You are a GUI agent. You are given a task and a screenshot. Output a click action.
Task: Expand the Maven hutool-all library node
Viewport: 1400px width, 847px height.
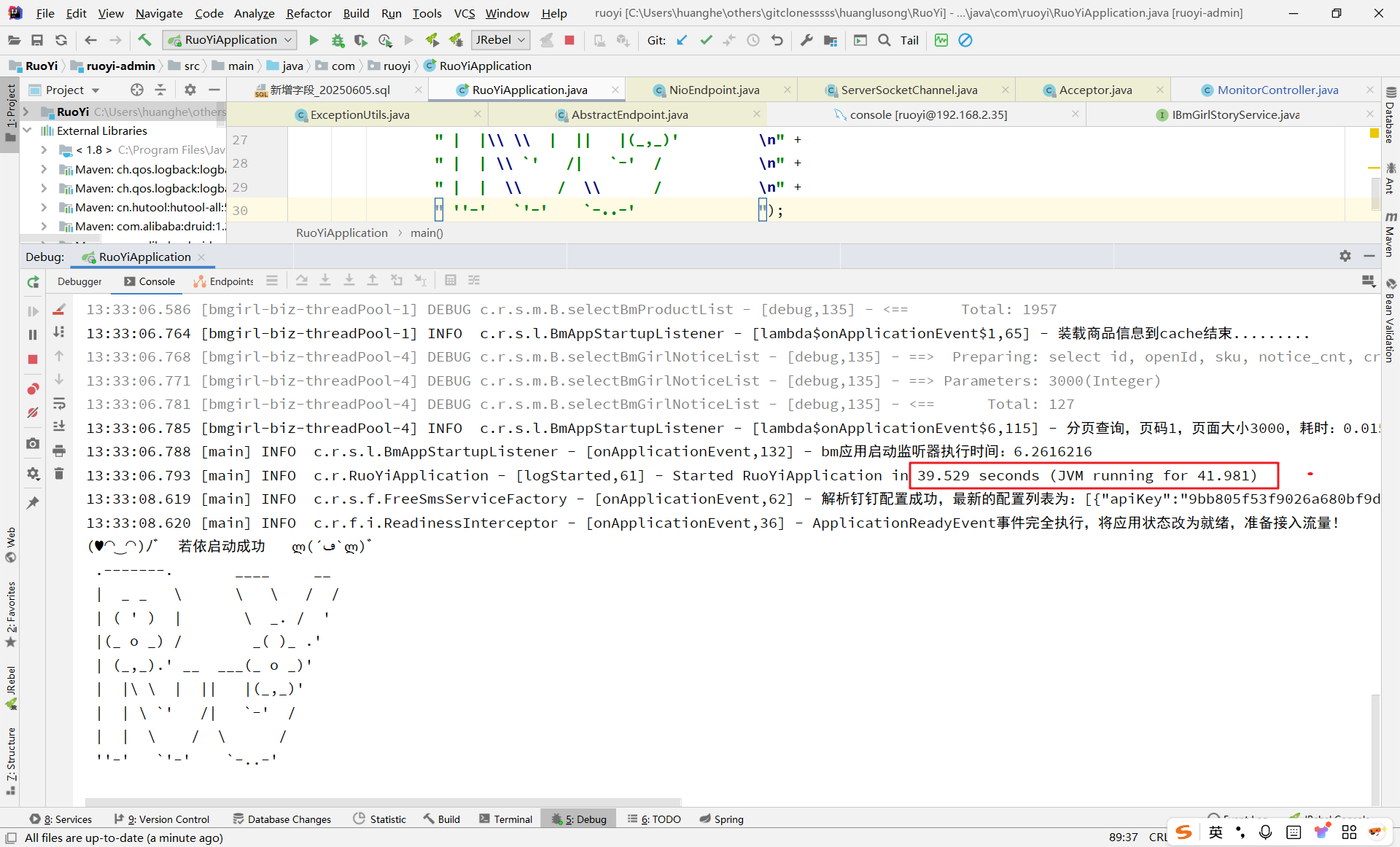pyautogui.click(x=44, y=208)
